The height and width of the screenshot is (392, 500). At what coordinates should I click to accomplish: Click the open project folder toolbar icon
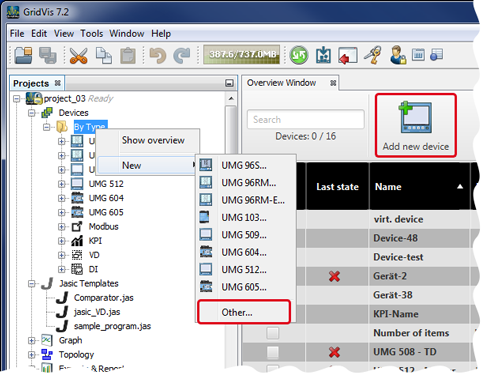(x=23, y=55)
